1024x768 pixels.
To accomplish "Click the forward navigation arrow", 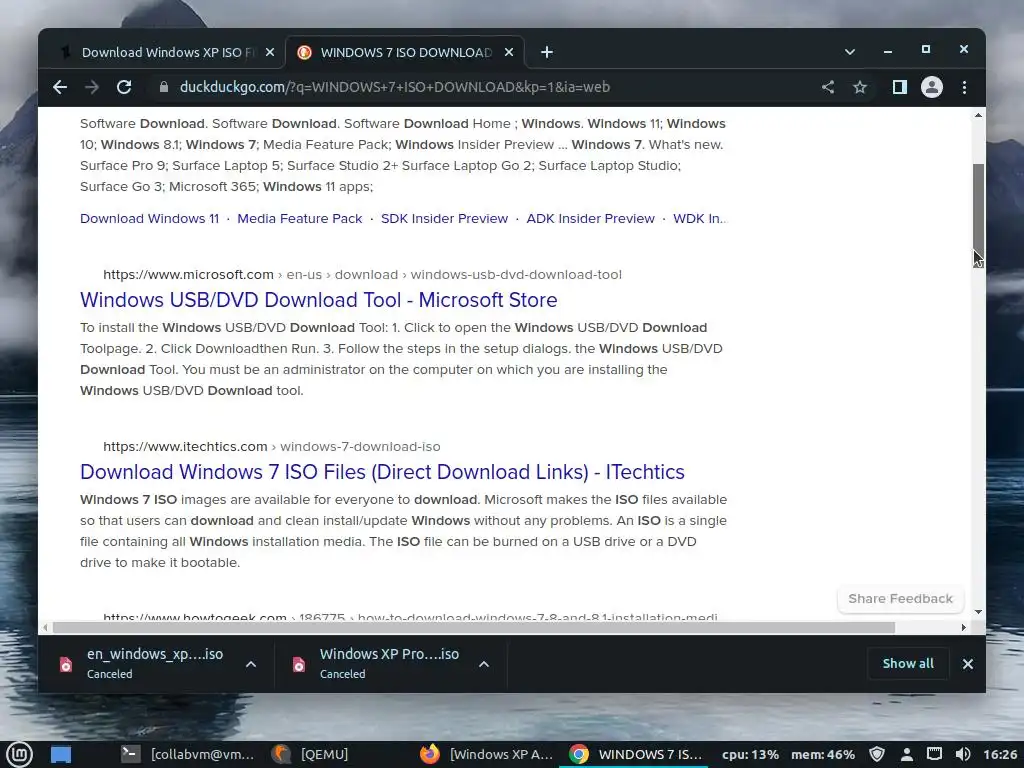I will point(92,87).
